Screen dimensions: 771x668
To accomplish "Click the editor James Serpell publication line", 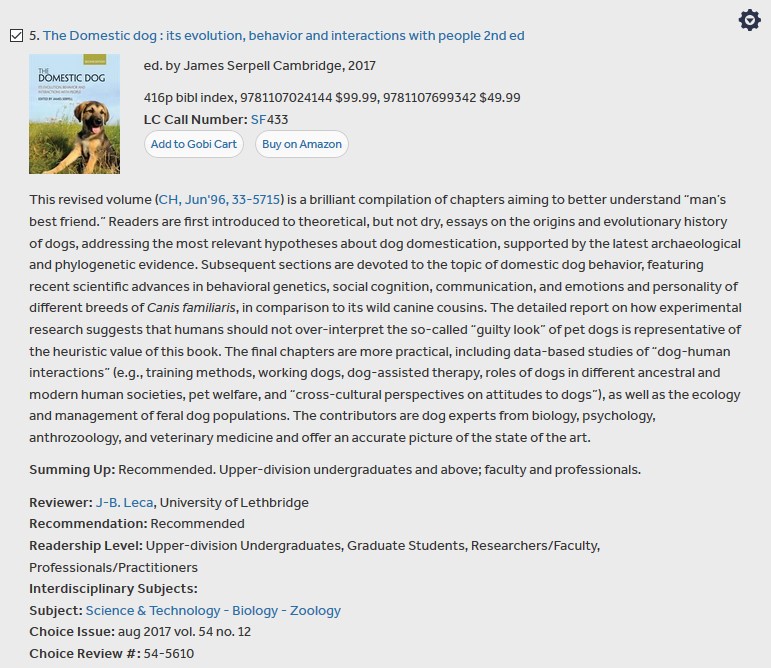I will coord(260,66).
